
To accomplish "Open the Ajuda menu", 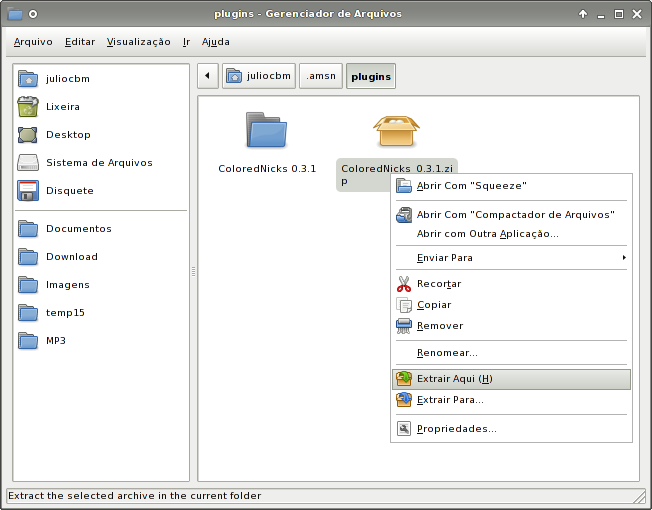I will (x=215, y=42).
